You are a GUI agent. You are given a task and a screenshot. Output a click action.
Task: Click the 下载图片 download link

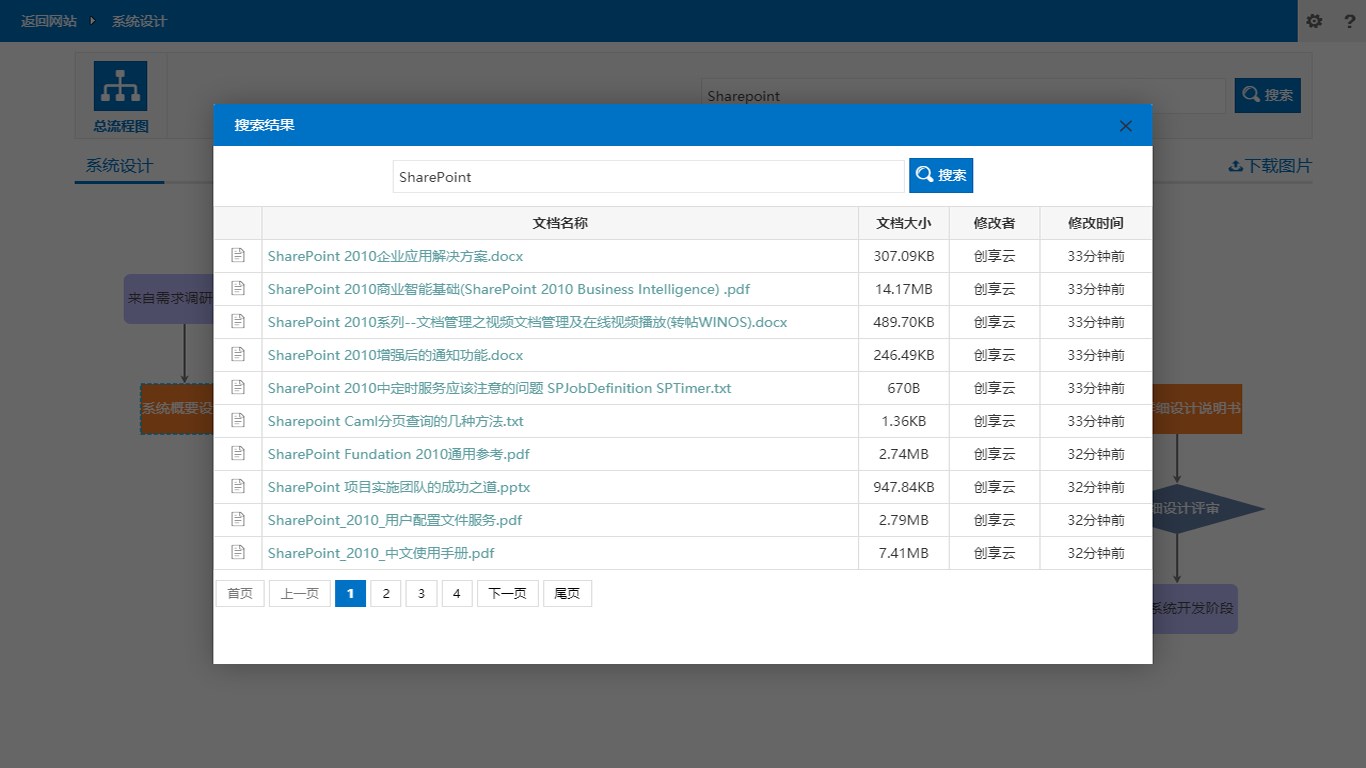pyautogui.click(x=1270, y=166)
